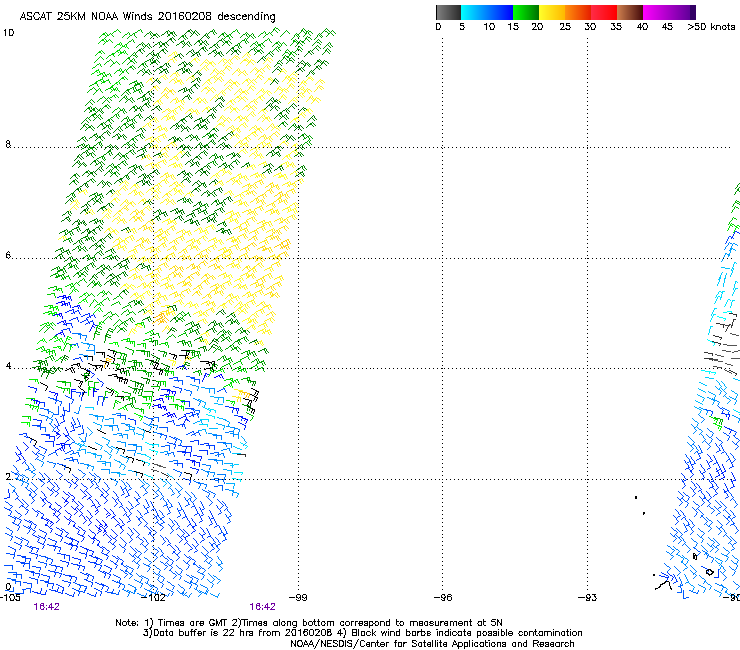The image size is (740, 650).
Task: Click the green 15-20 knots color band
Action: (x=526, y=12)
